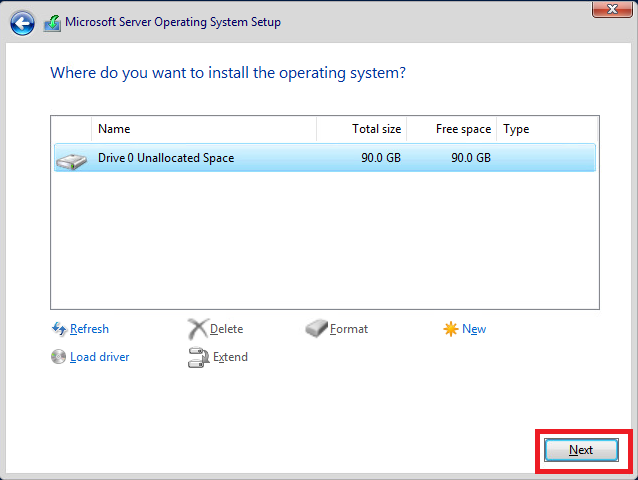Click the New star icon
Viewport: 638px width, 480px height.
(x=451, y=329)
